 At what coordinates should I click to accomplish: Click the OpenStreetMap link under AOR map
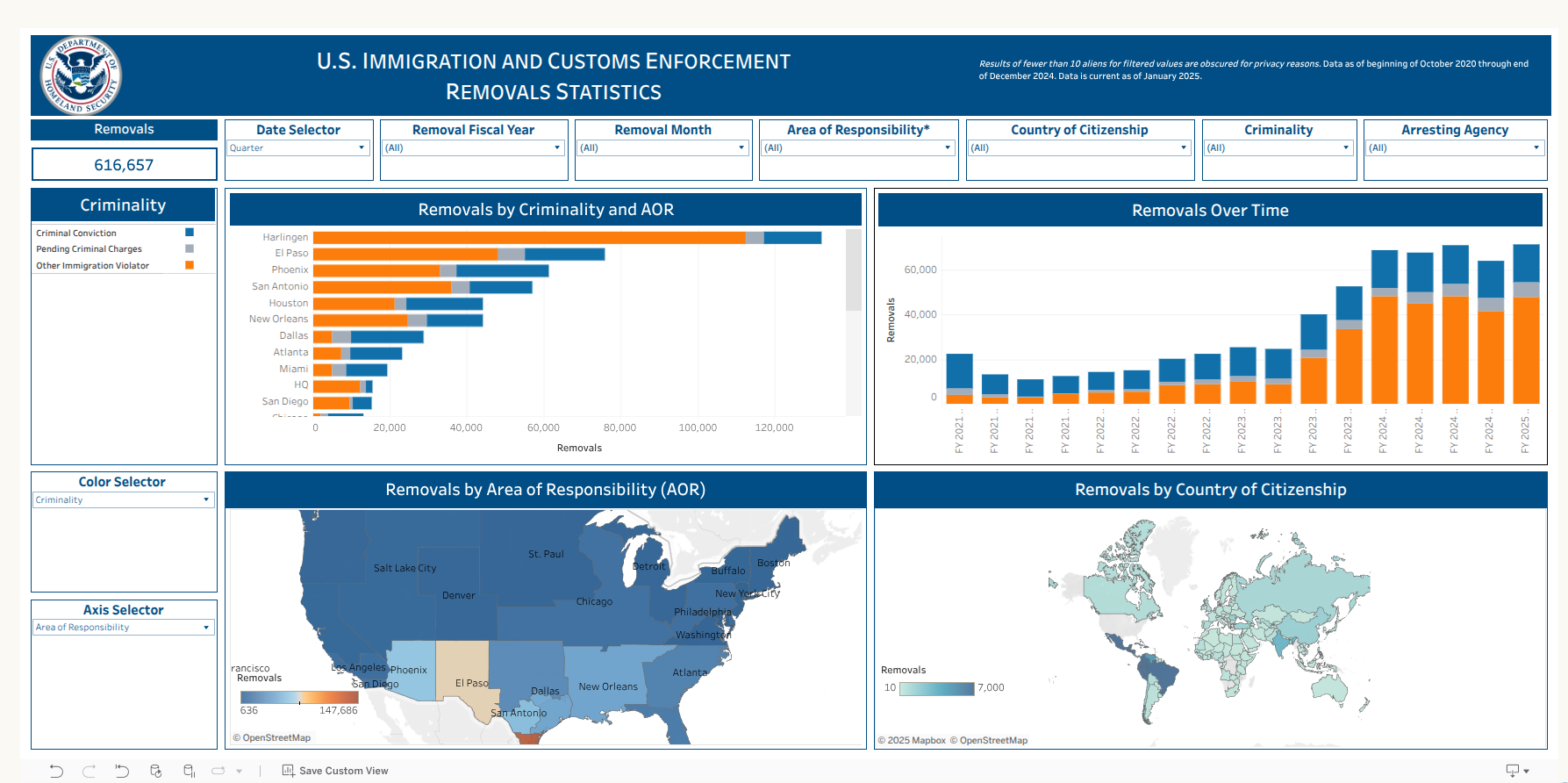pyautogui.click(x=276, y=738)
